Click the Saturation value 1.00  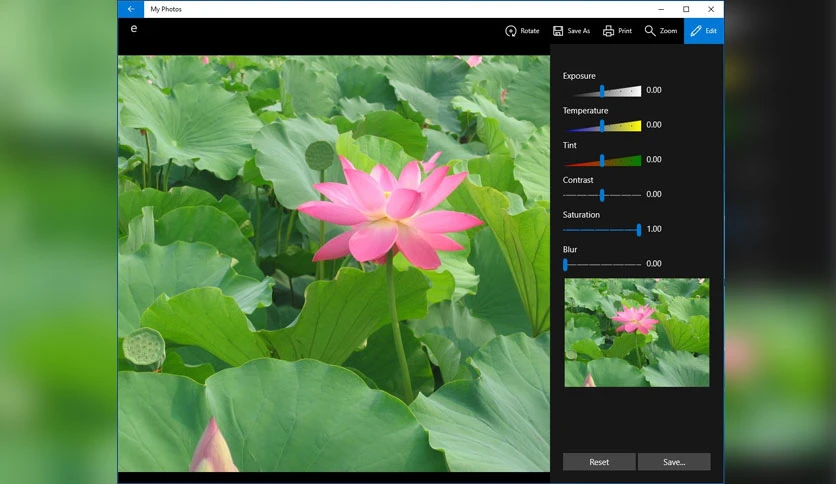654,229
